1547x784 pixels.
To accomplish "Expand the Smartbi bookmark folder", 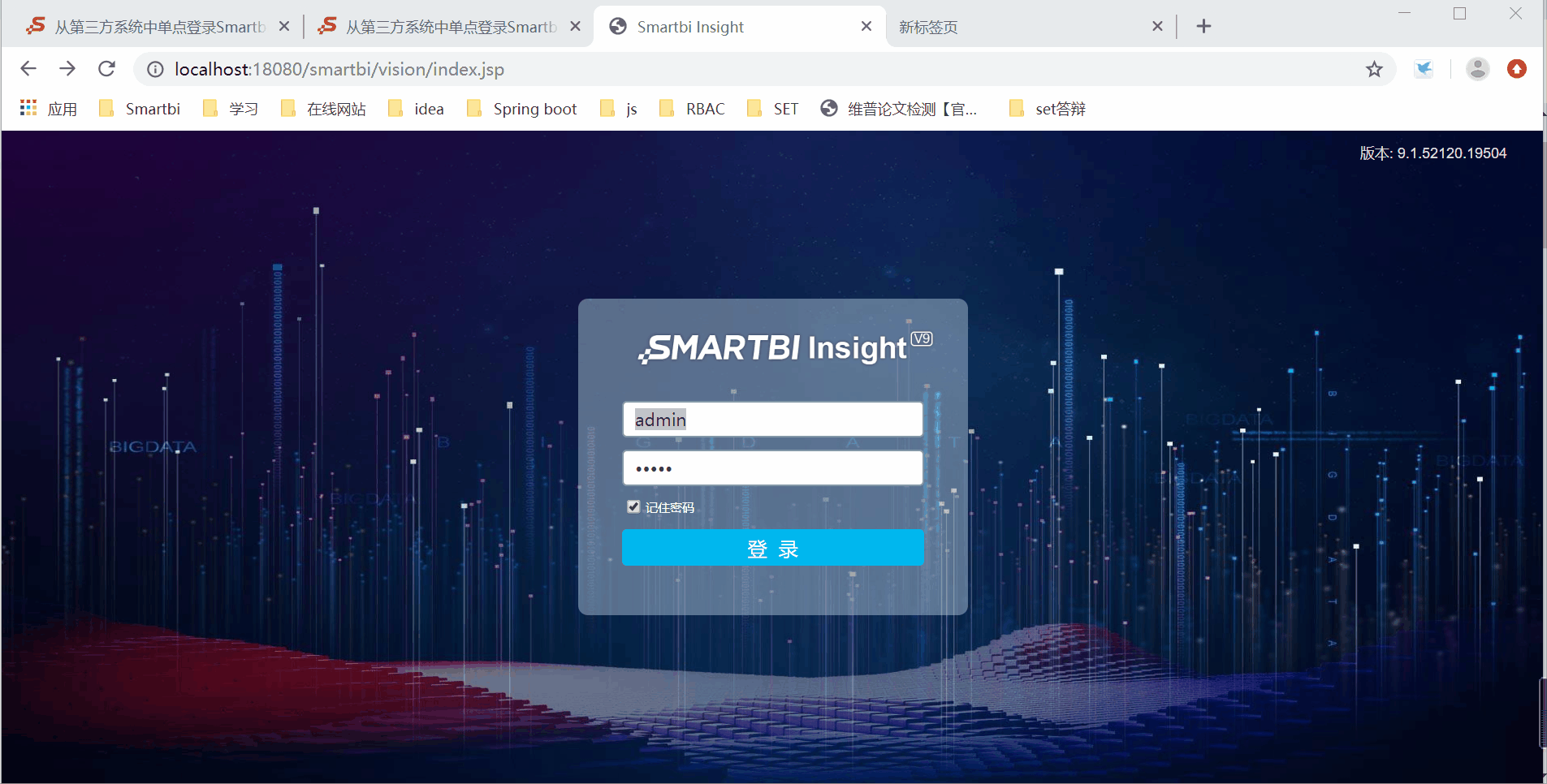I will (140, 109).
